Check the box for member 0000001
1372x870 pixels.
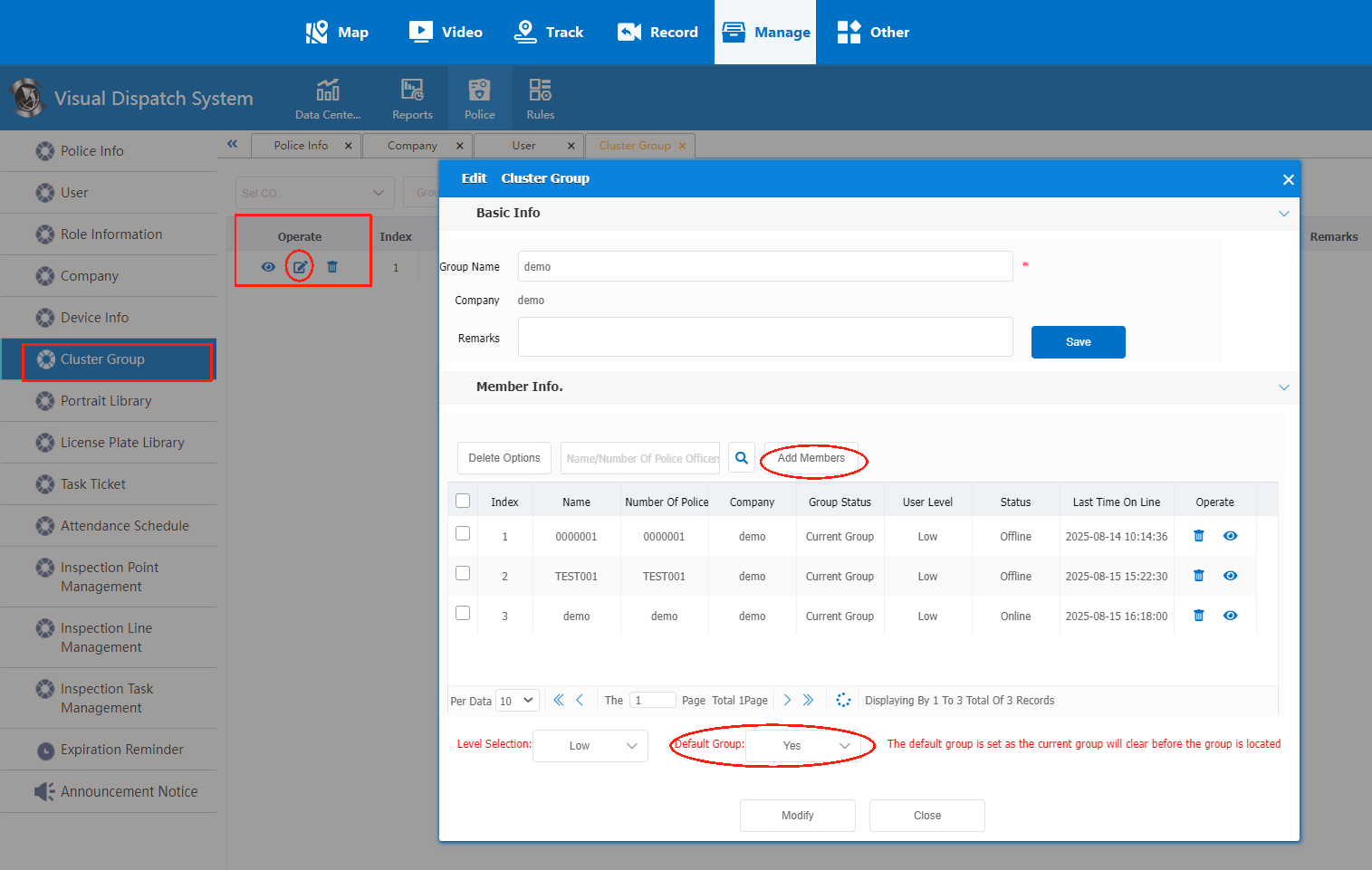tap(463, 533)
